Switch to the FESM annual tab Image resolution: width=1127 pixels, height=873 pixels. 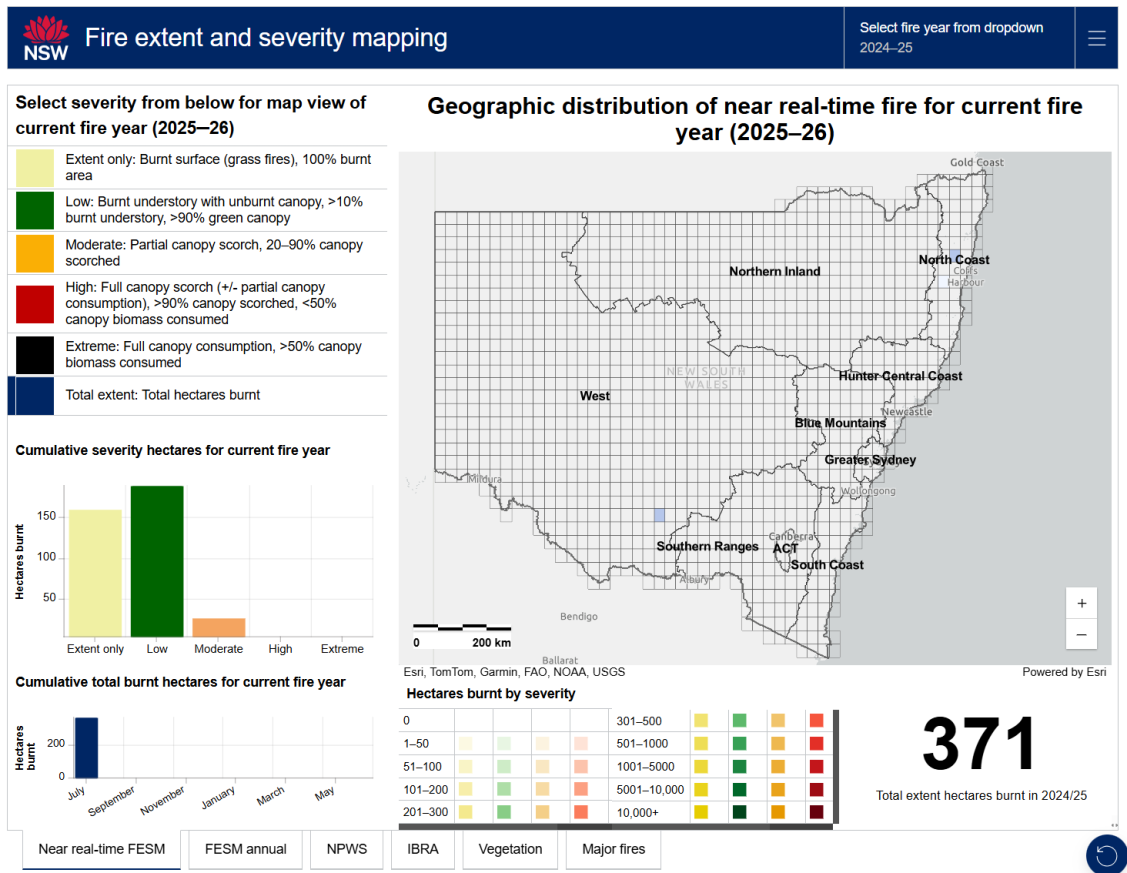click(x=245, y=849)
